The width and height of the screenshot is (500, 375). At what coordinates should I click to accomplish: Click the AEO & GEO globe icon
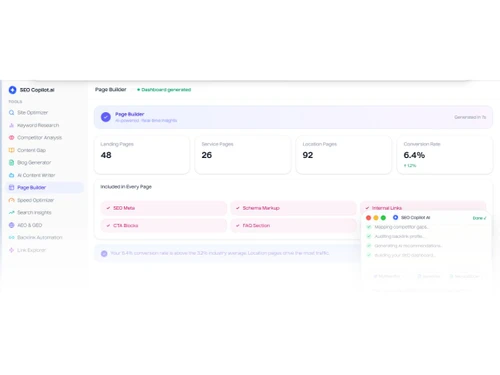tap(11, 225)
